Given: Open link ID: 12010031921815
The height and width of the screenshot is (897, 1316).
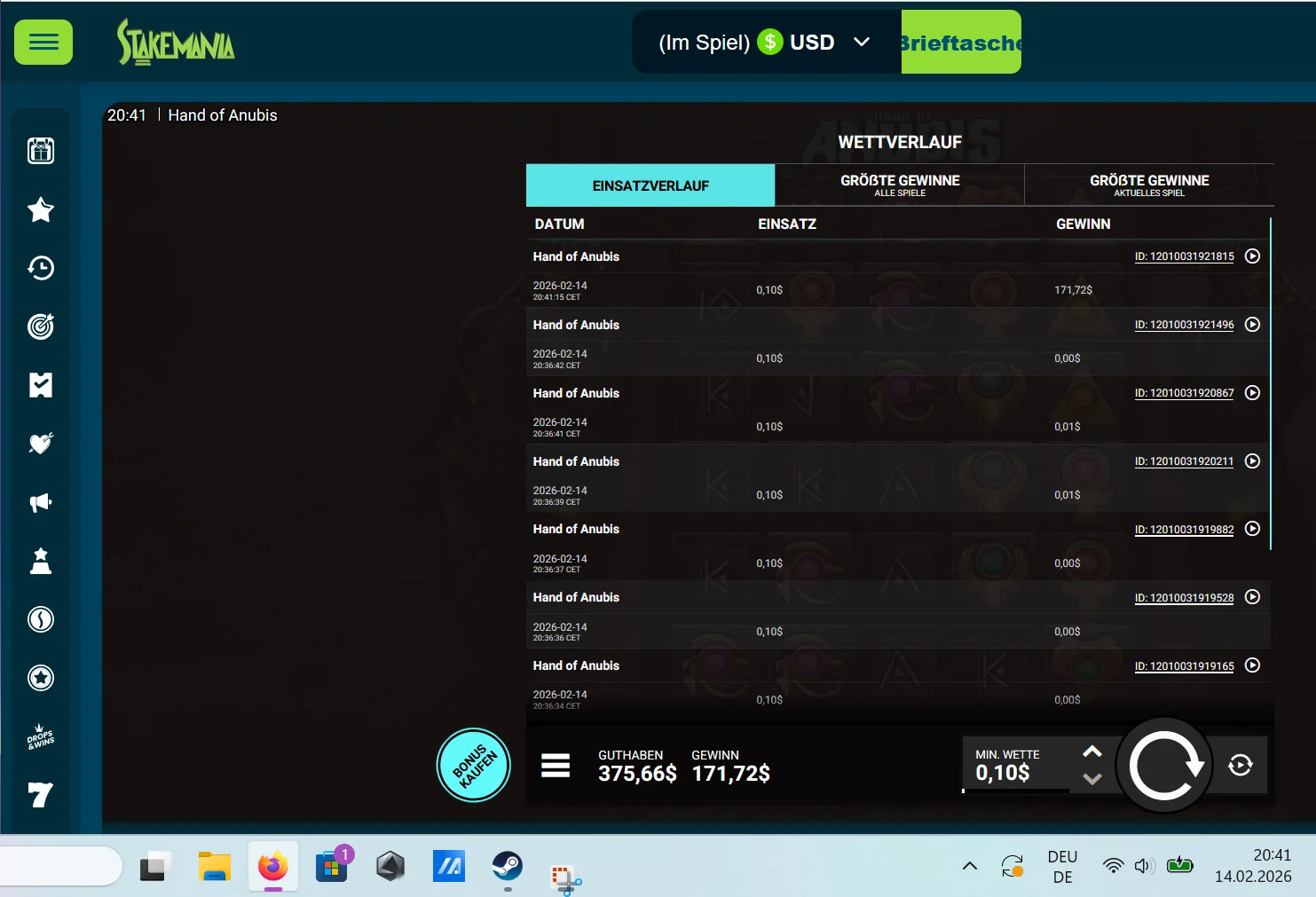Looking at the screenshot, I should point(1184,256).
